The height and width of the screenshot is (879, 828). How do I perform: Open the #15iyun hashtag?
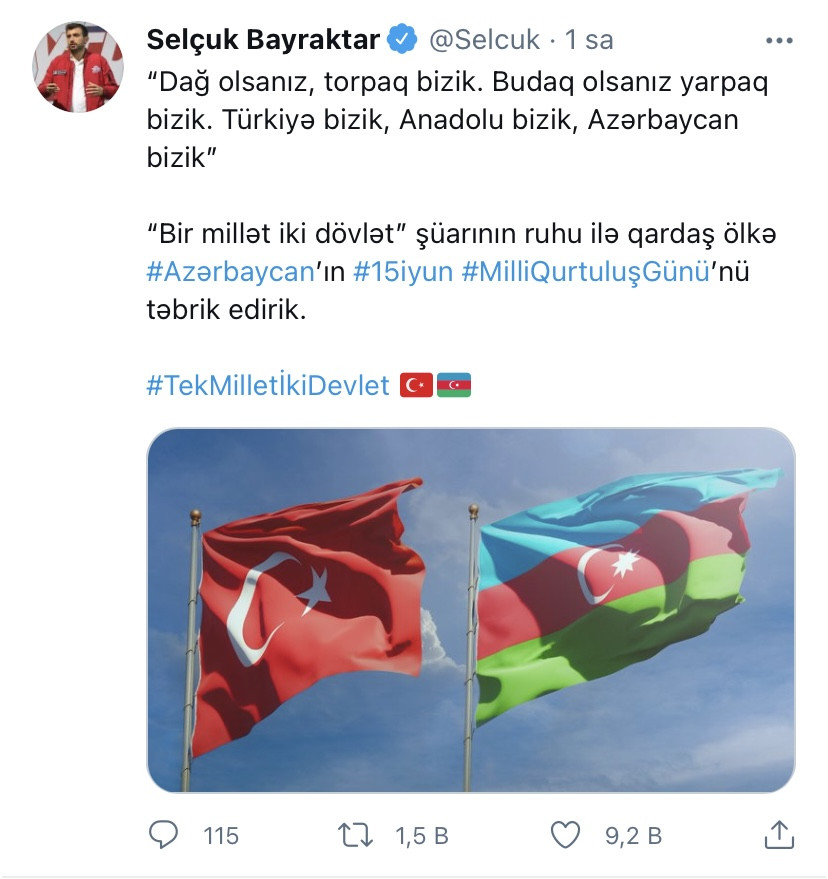403,272
